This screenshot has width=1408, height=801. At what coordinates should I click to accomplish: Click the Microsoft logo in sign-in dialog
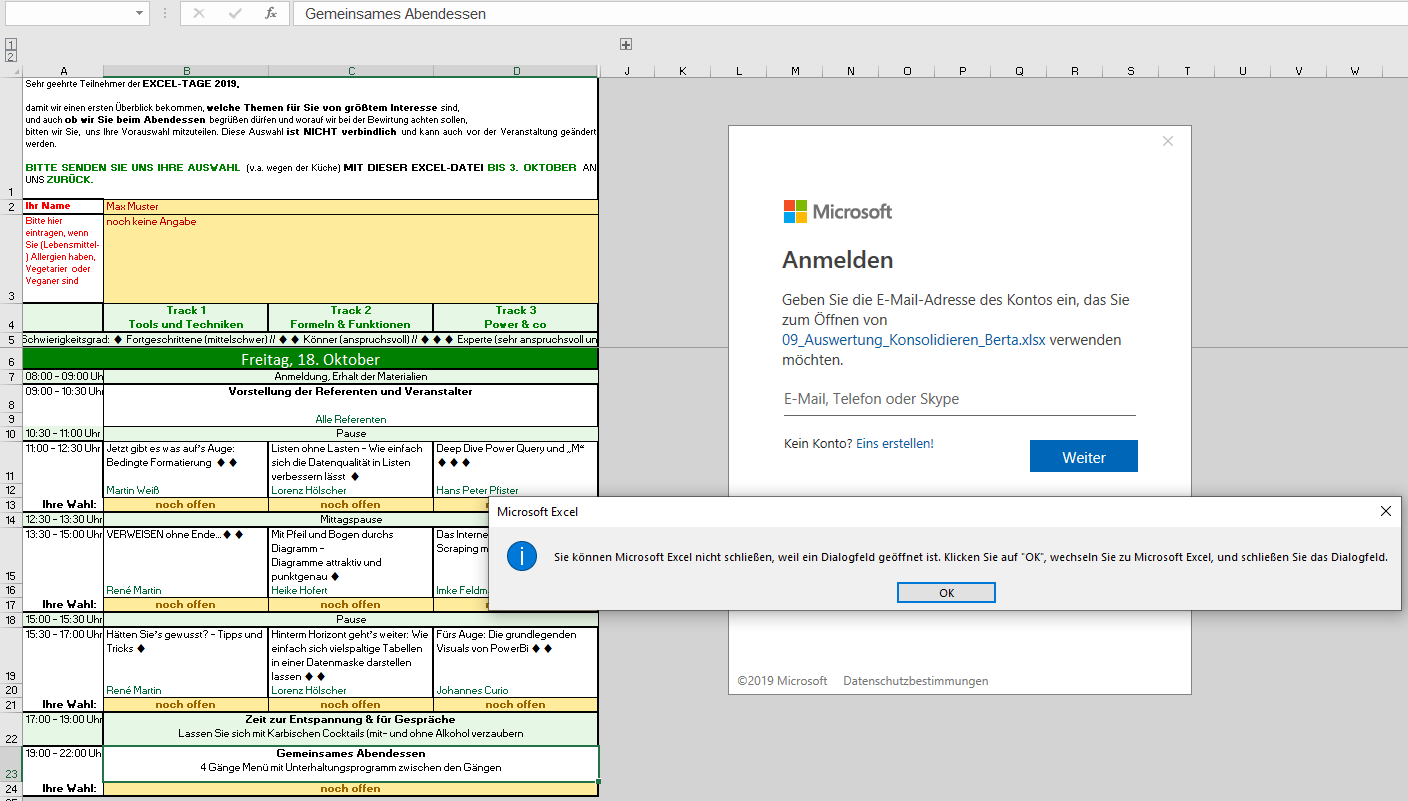838,211
